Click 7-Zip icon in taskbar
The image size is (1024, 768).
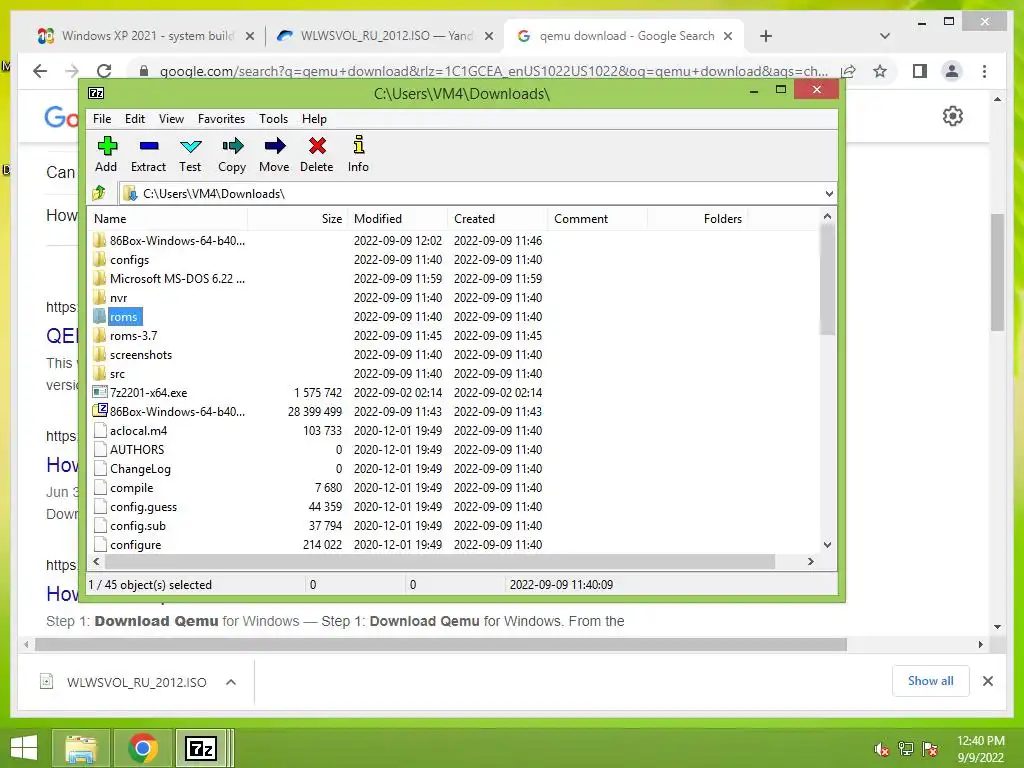201,748
